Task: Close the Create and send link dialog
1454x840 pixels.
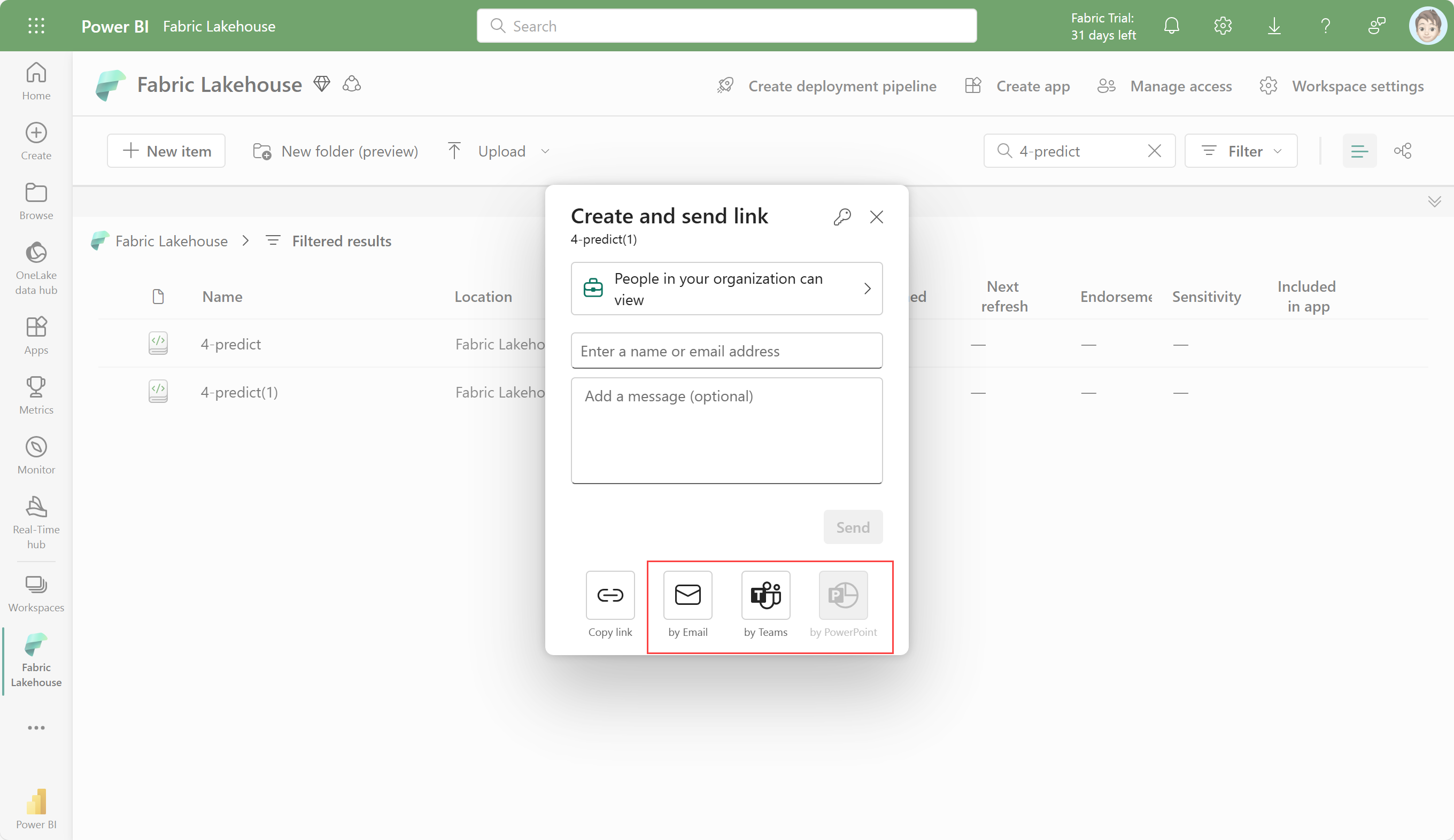Action: tap(877, 217)
